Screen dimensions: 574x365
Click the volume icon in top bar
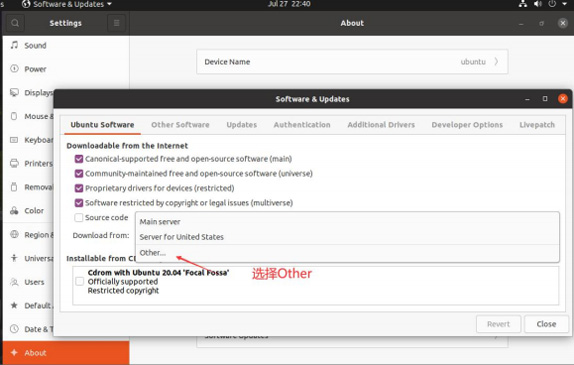pos(537,4)
